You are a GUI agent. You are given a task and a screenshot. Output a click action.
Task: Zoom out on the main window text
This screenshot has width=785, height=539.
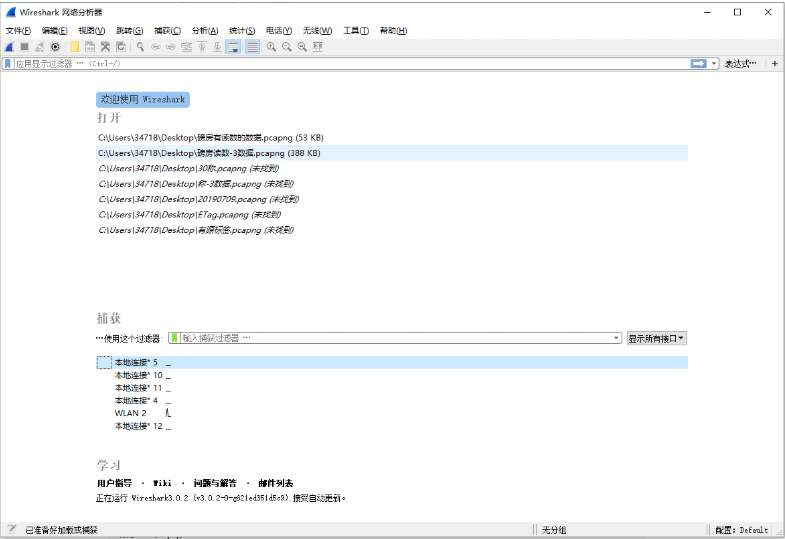(x=287, y=47)
